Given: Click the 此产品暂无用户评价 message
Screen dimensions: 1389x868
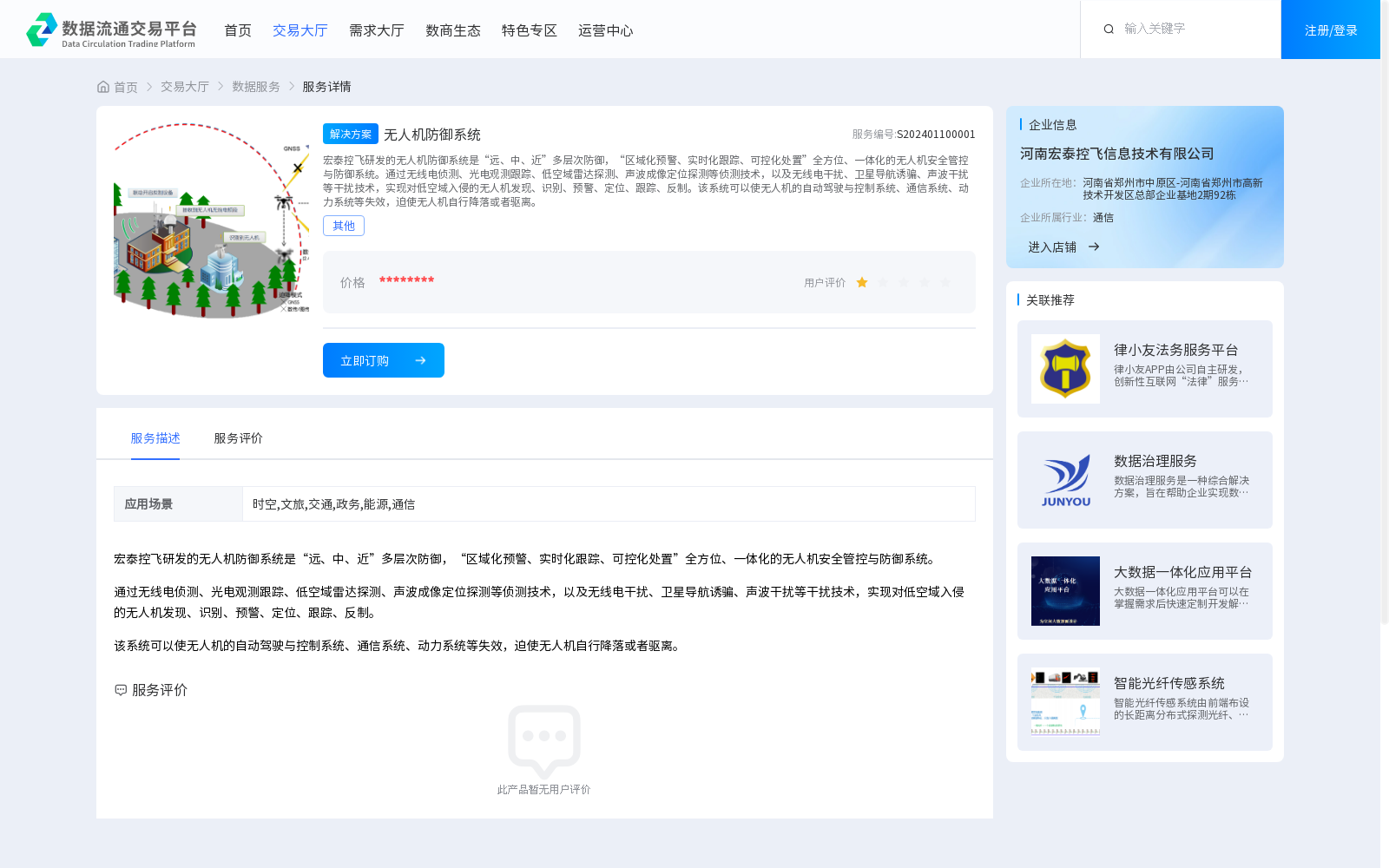Looking at the screenshot, I should coord(544,790).
